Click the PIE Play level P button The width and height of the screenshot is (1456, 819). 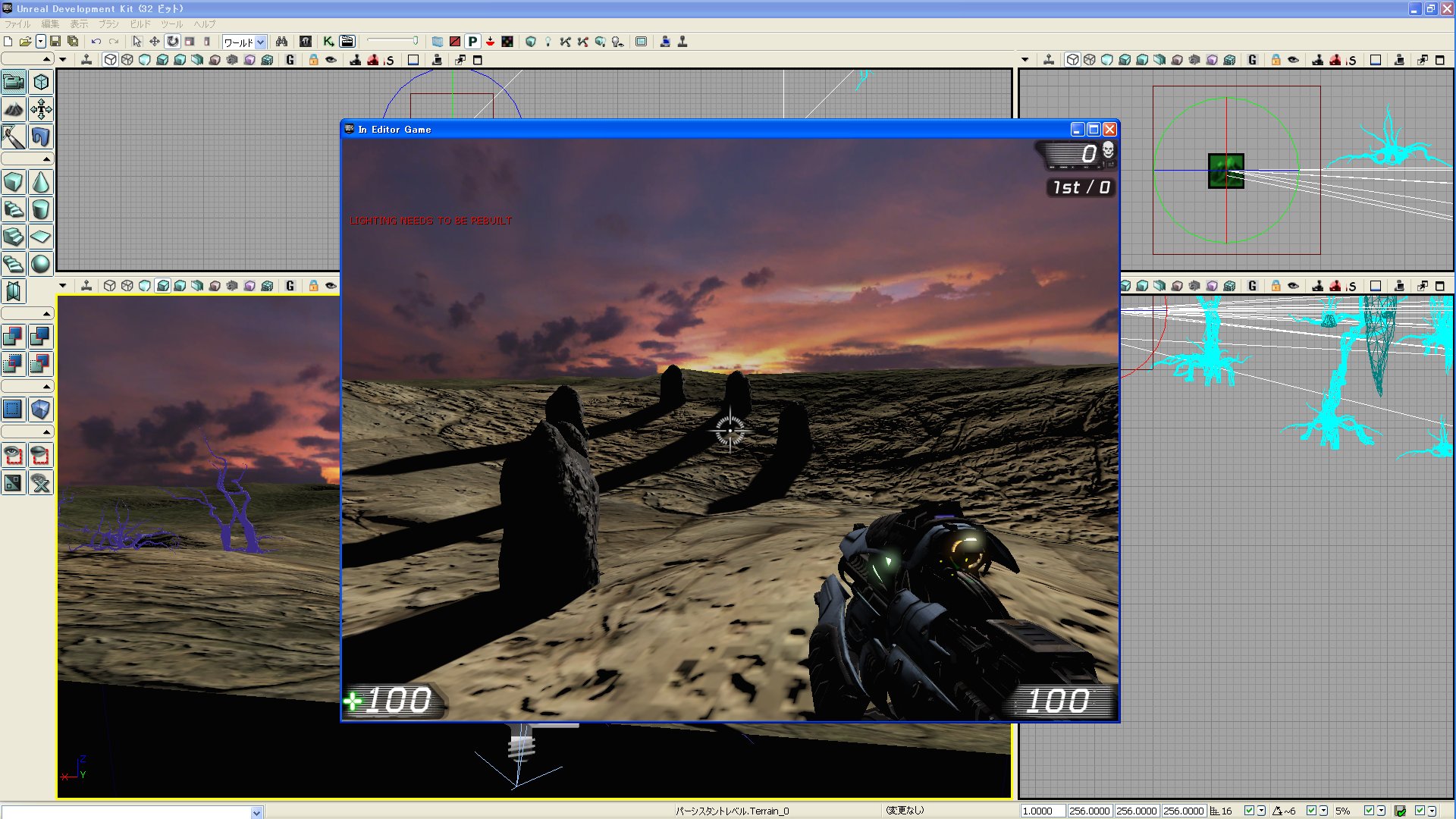(x=472, y=42)
